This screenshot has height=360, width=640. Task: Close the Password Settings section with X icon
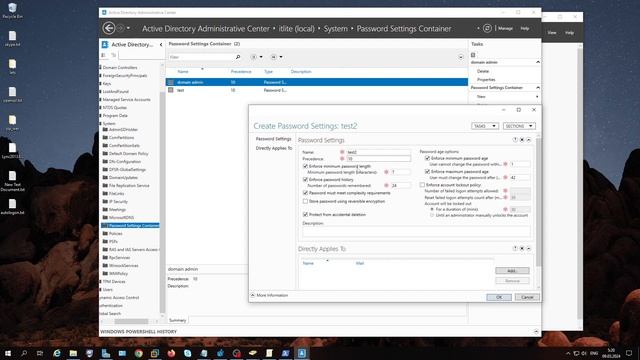coord(522,140)
